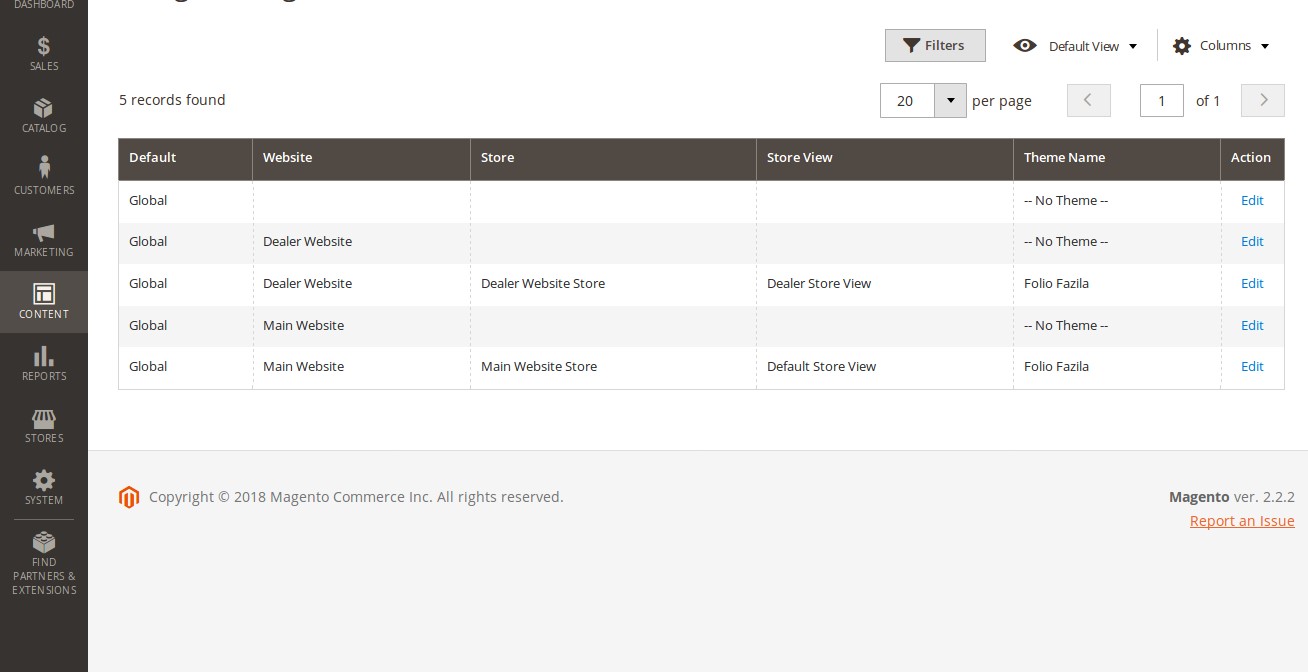This screenshot has width=1308, height=672.
Task: Open the per page count selector
Action: (x=949, y=100)
